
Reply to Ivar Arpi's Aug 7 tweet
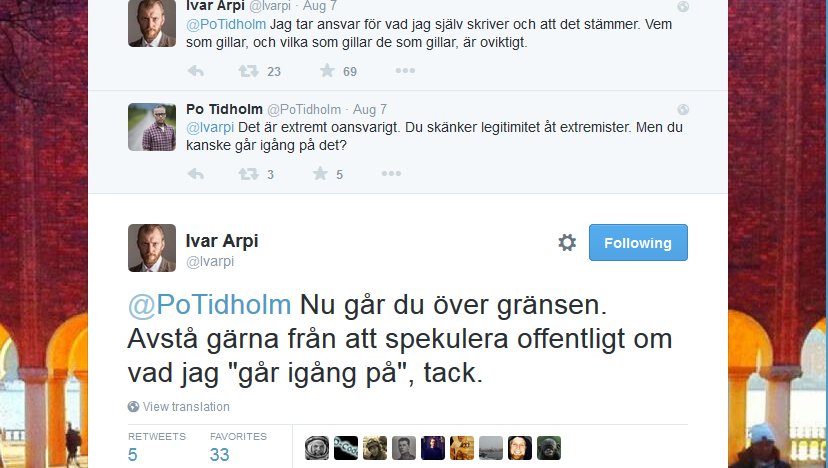tap(196, 71)
